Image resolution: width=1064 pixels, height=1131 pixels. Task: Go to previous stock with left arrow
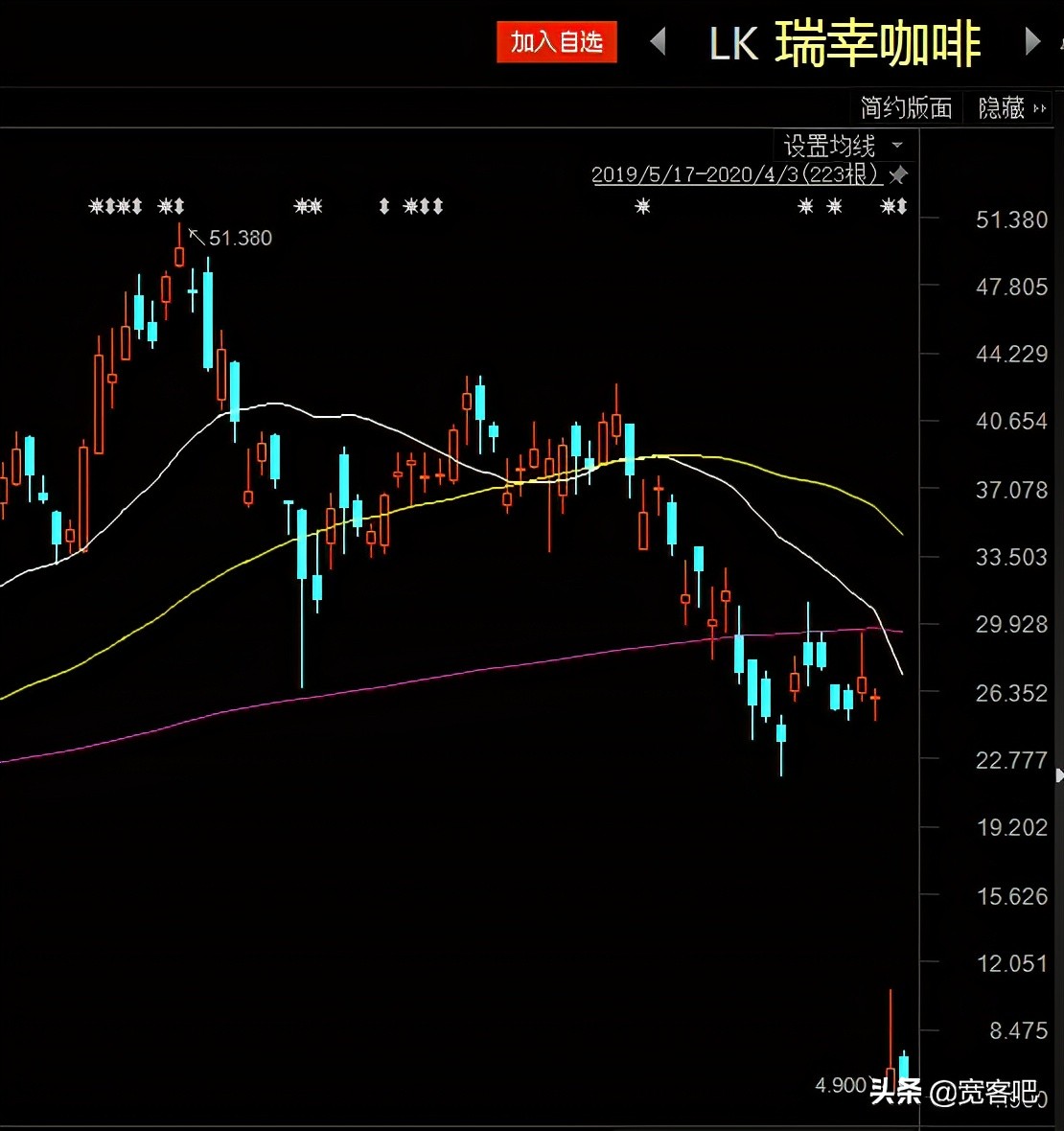pos(659,42)
